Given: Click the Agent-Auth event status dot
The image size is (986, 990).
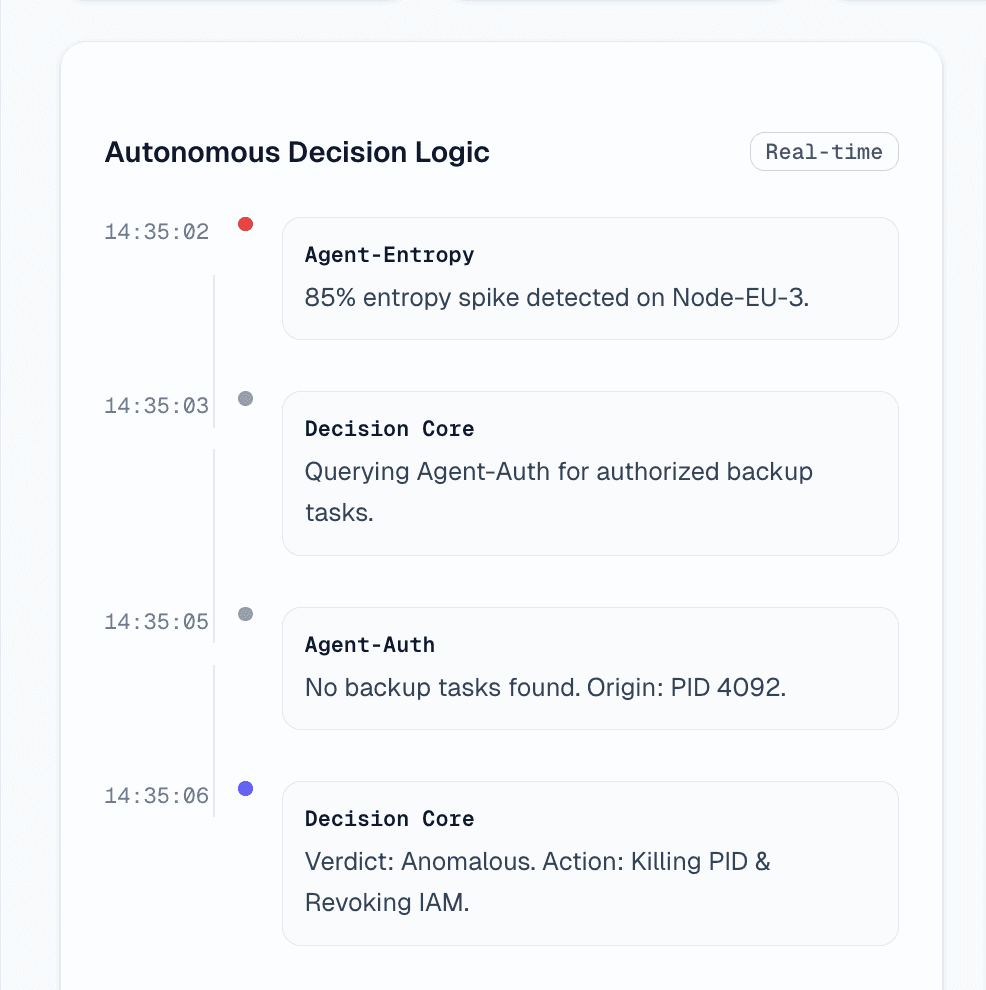Looking at the screenshot, I should pos(245,614).
